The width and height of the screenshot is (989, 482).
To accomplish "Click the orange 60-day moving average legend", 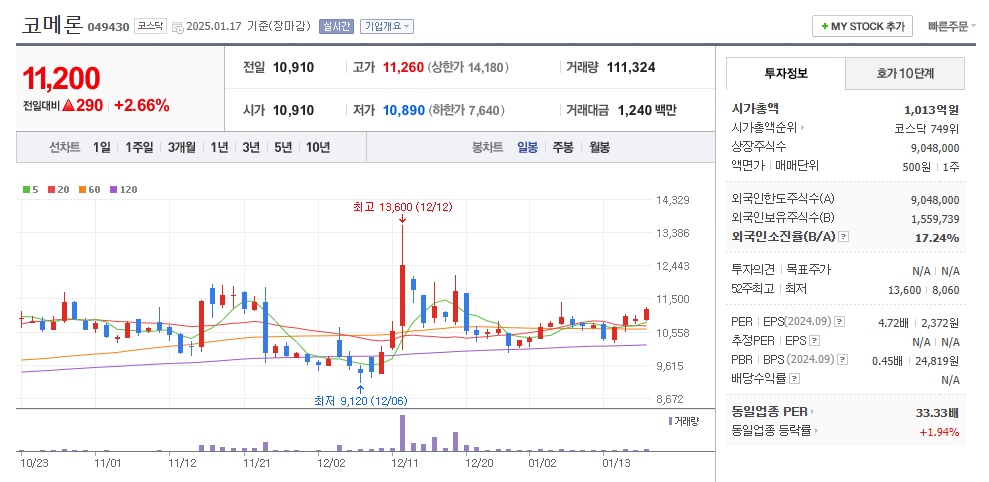I will click(x=89, y=189).
